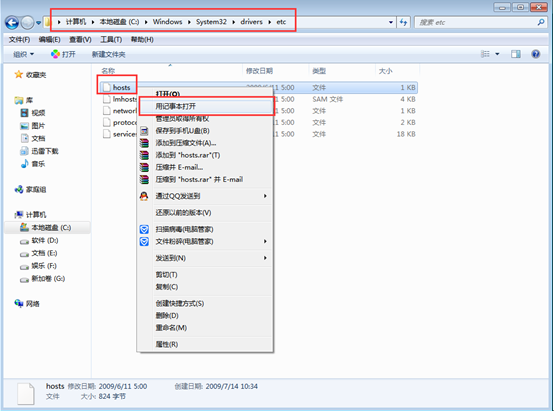Select the protocol file icon

click(x=107, y=122)
